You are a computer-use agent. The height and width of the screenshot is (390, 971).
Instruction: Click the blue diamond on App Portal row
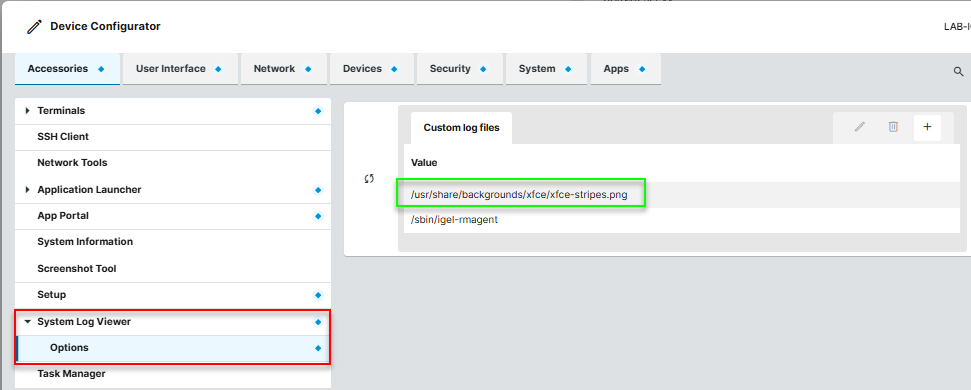coord(318,217)
